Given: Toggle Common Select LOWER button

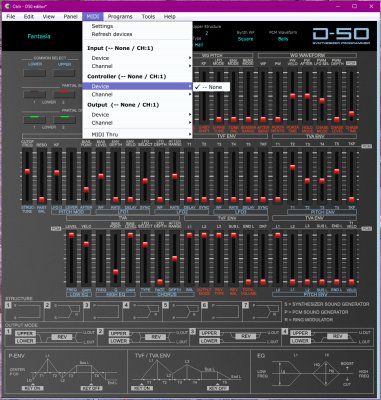Looking at the screenshot, I should click(35, 73).
